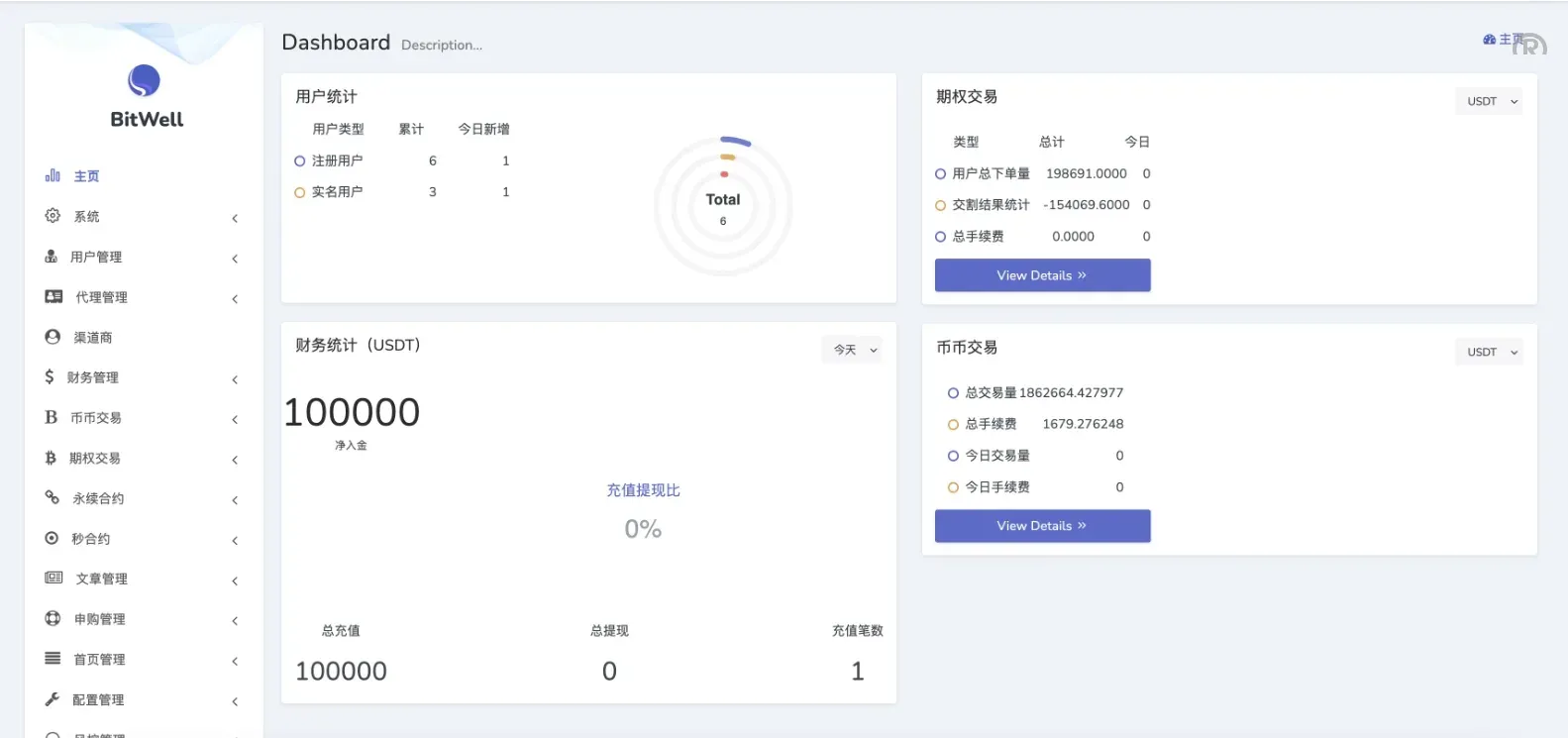Click the Total donut chart center

pos(723,206)
